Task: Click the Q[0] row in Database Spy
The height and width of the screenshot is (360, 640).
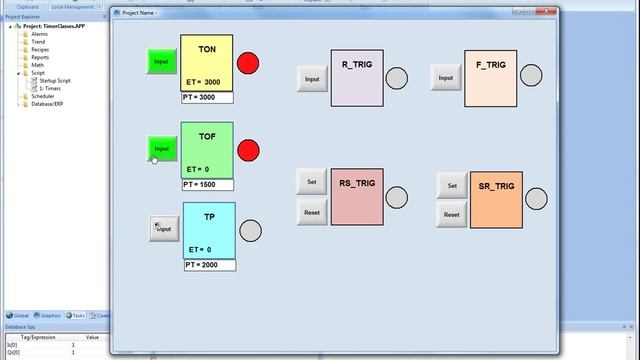Action: (57, 352)
